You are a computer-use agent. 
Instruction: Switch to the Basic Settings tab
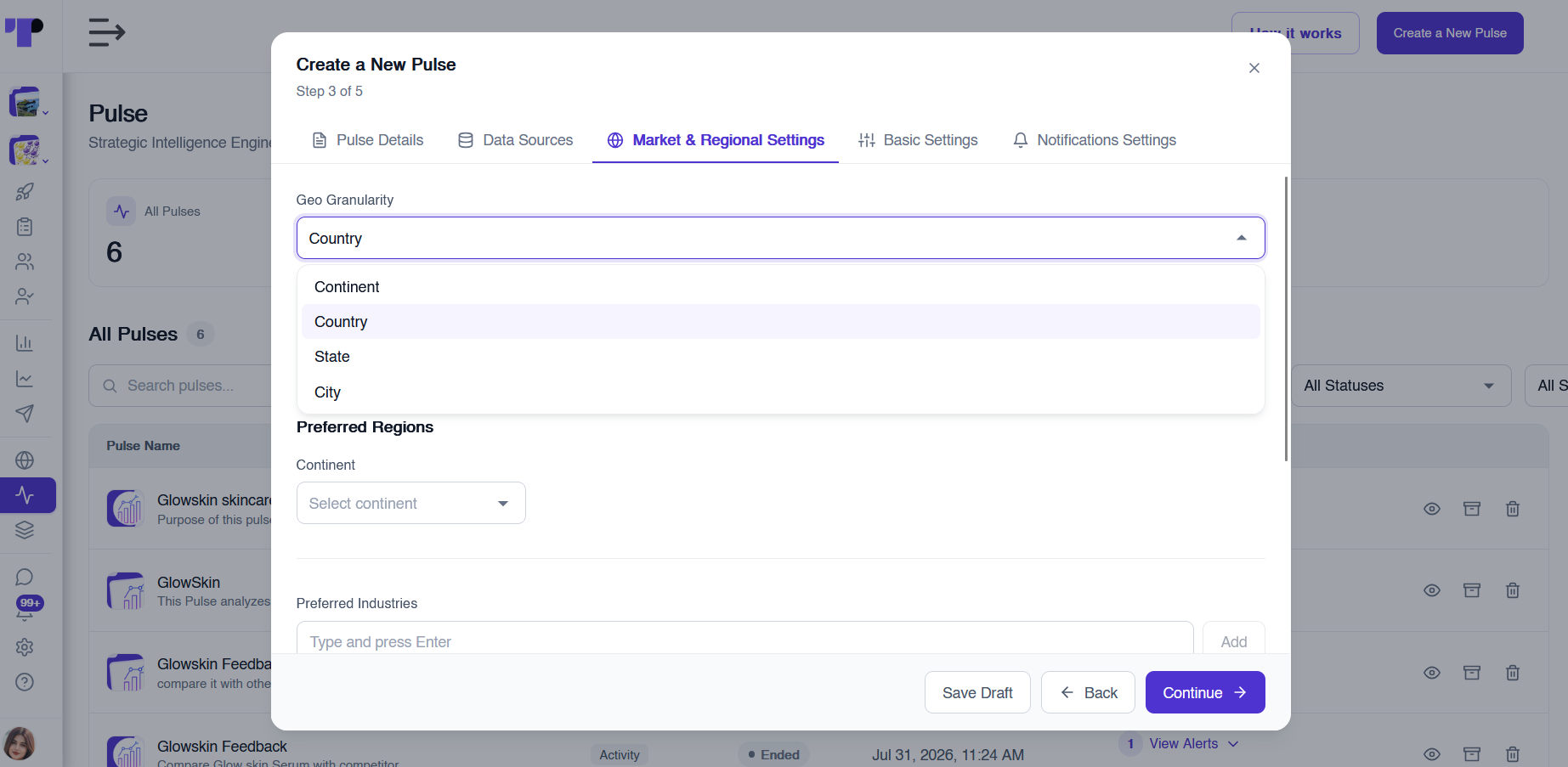pos(918,140)
